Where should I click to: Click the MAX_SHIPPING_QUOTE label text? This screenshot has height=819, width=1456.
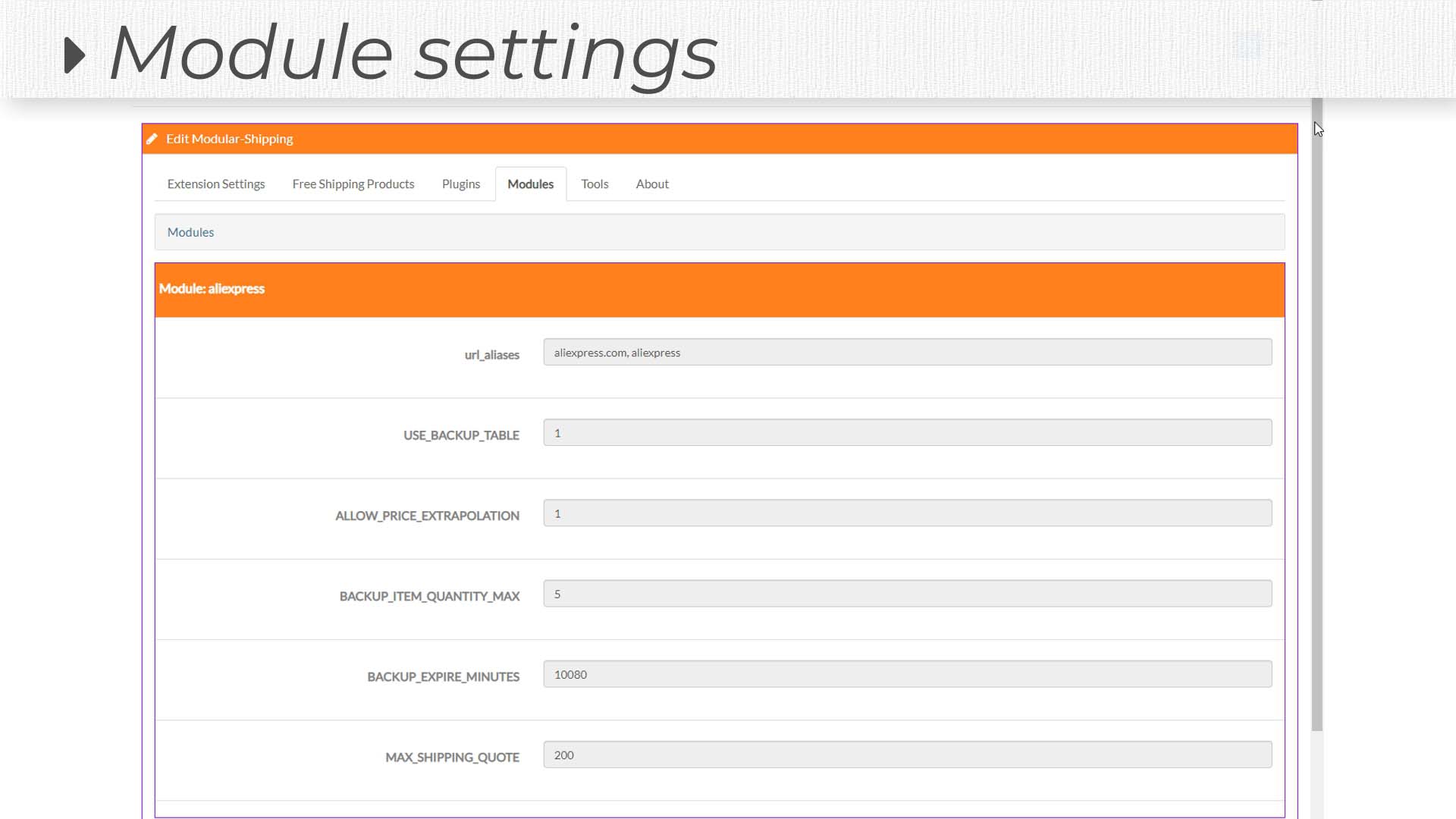click(452, 757)
